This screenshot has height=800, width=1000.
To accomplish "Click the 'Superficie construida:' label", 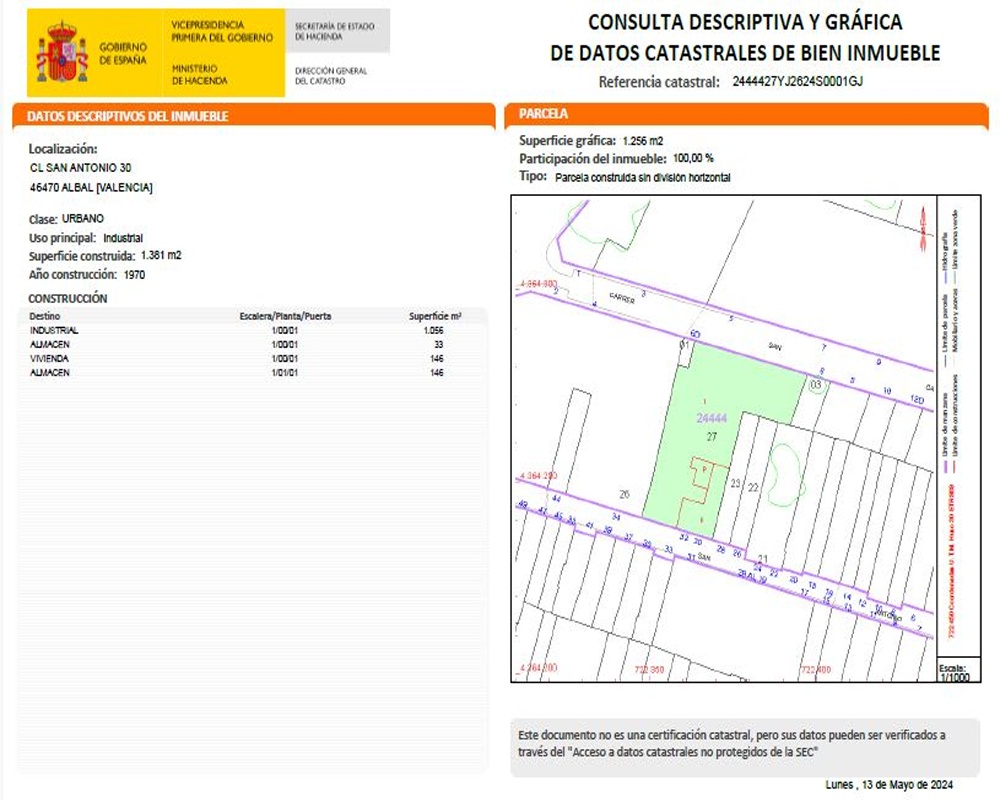I will tap(82, 256).
